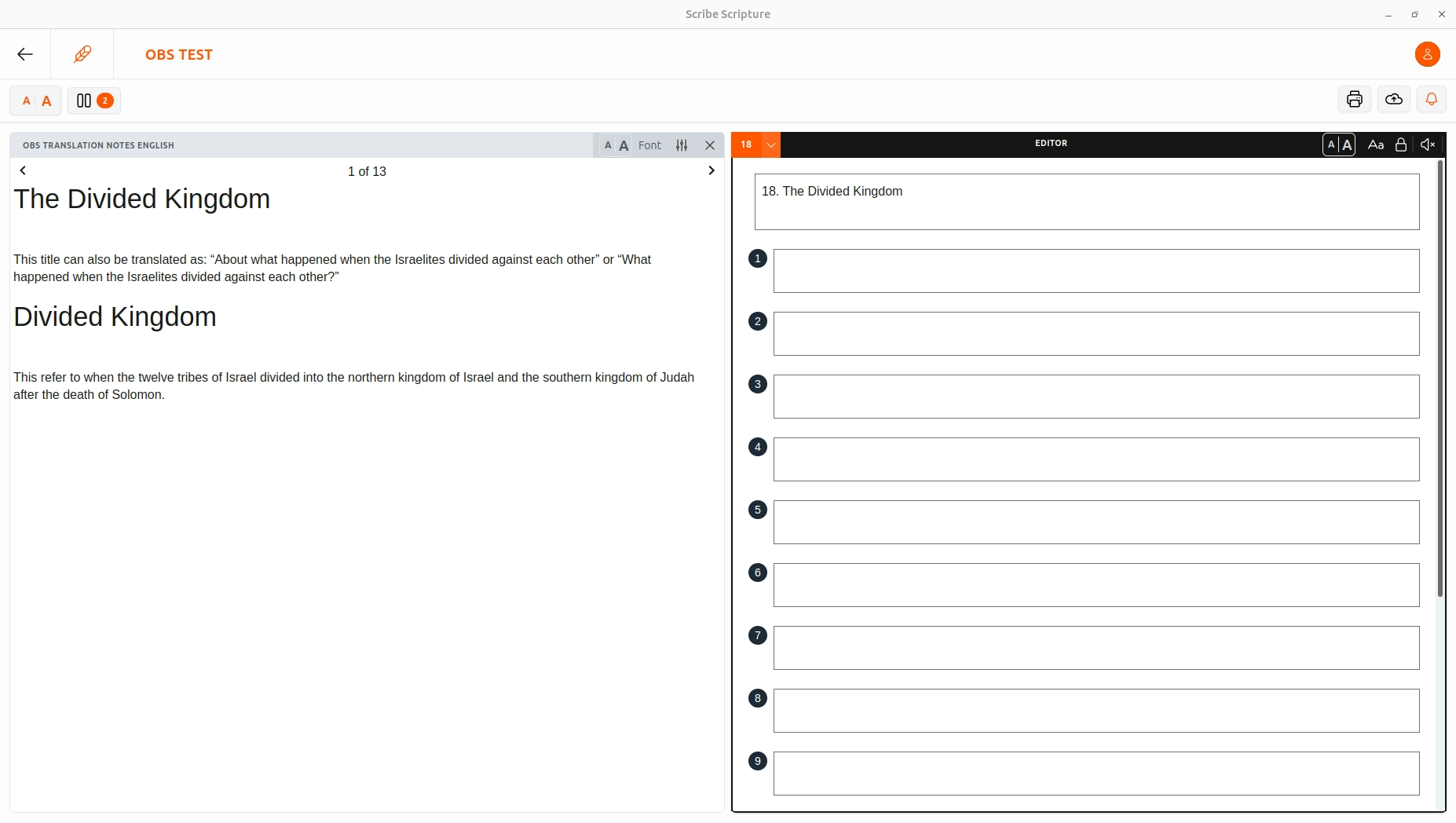Viewport: 1456px width, 823px height.
Task: Open the chapter 18 dropdown
Action: click(770, 144)
